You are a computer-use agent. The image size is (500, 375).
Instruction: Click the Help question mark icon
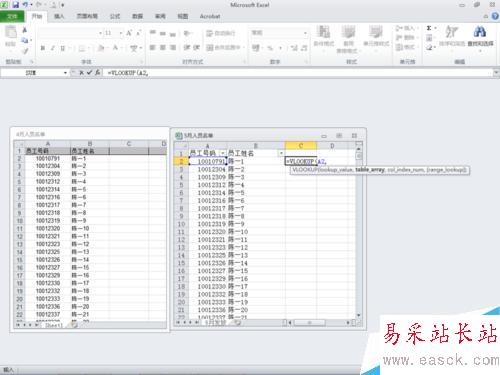pyautogui.click(x=495, y=16)
